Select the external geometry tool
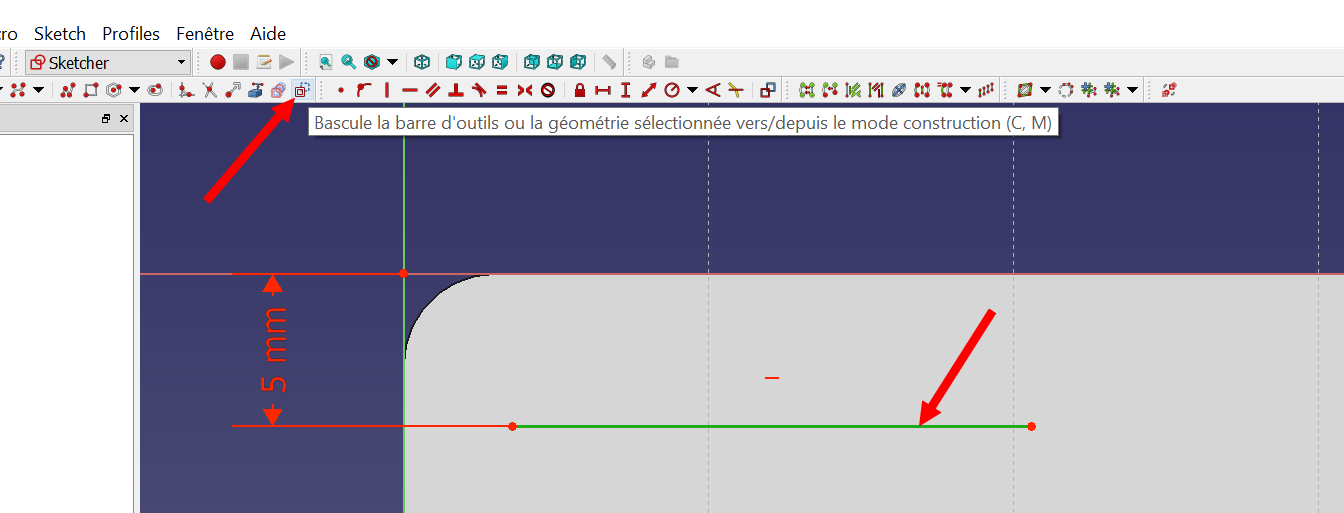This screenshot has width=1344, height=513. point(256,90)
